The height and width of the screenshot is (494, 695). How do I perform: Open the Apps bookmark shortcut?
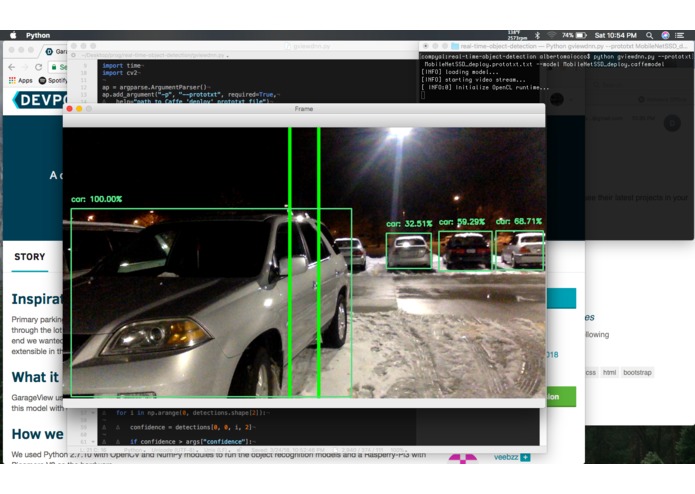20,80
